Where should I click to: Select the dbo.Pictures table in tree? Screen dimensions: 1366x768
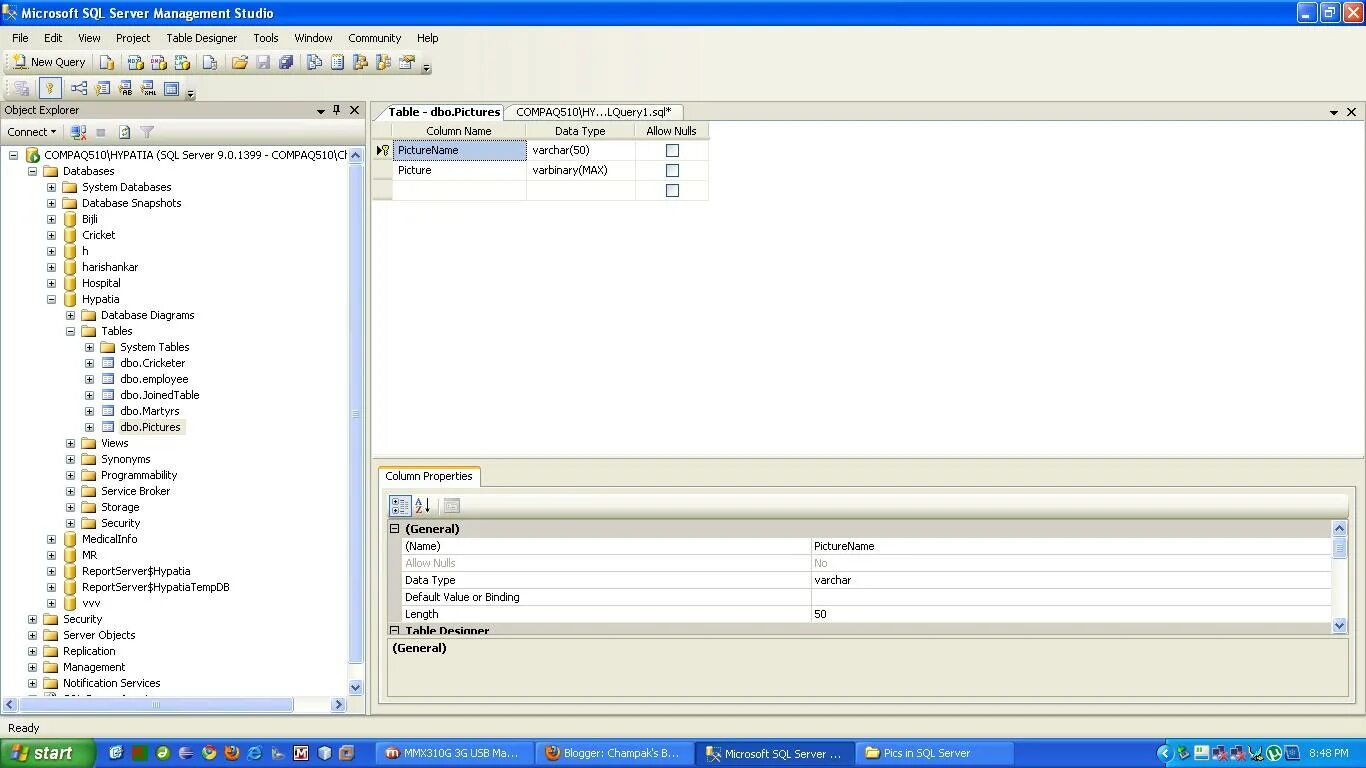tap(150, 427)
